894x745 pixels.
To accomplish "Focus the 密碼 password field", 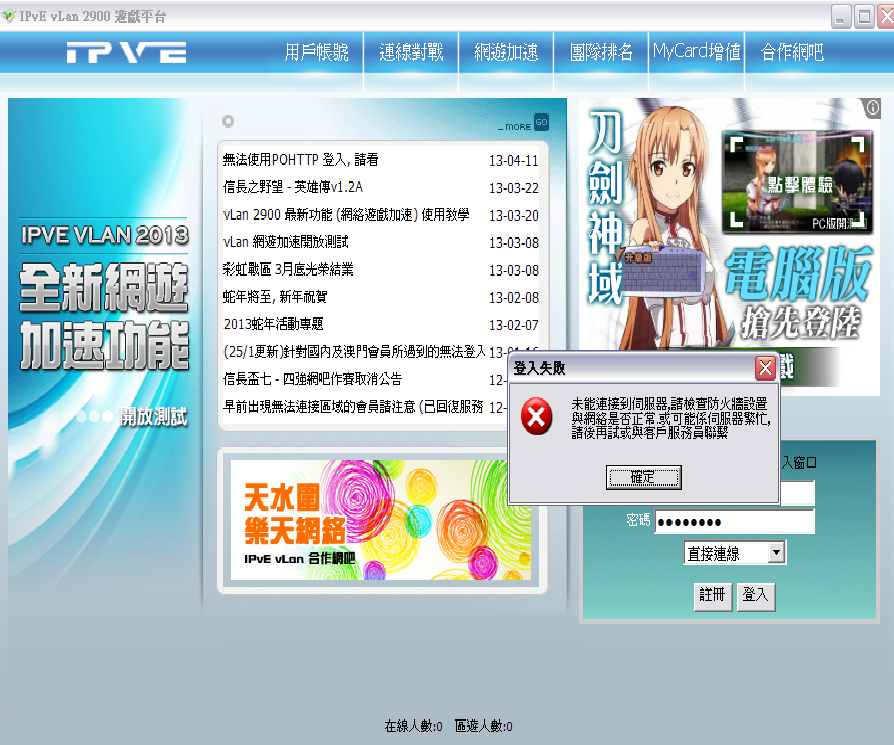I will (734, 522).
